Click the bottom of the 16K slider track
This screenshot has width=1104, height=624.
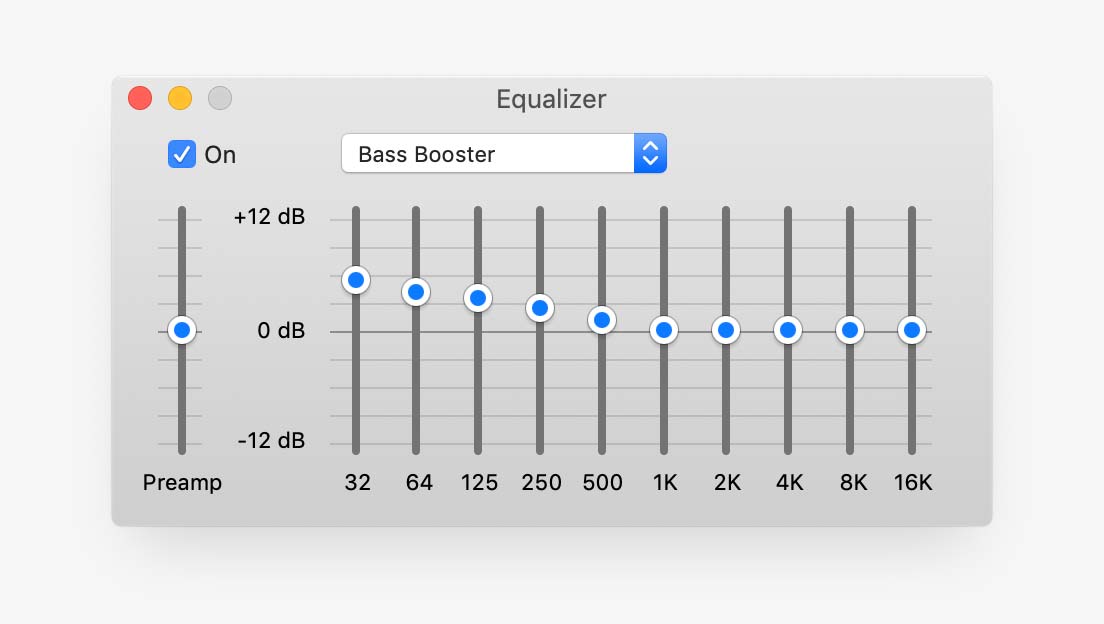coord(912,448)
